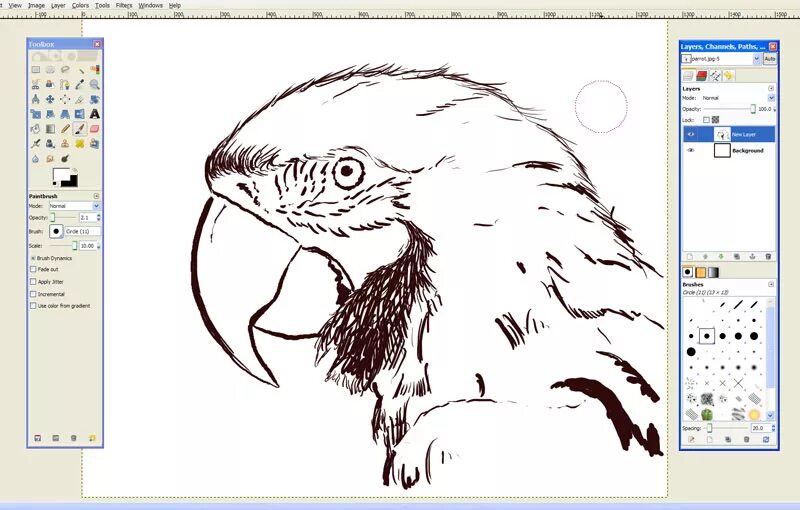Image resolution: width=800 pixels, height=510 pixels.
Task: Click the brush Scale spinner arrows
Action: click(x=98, y=246)
